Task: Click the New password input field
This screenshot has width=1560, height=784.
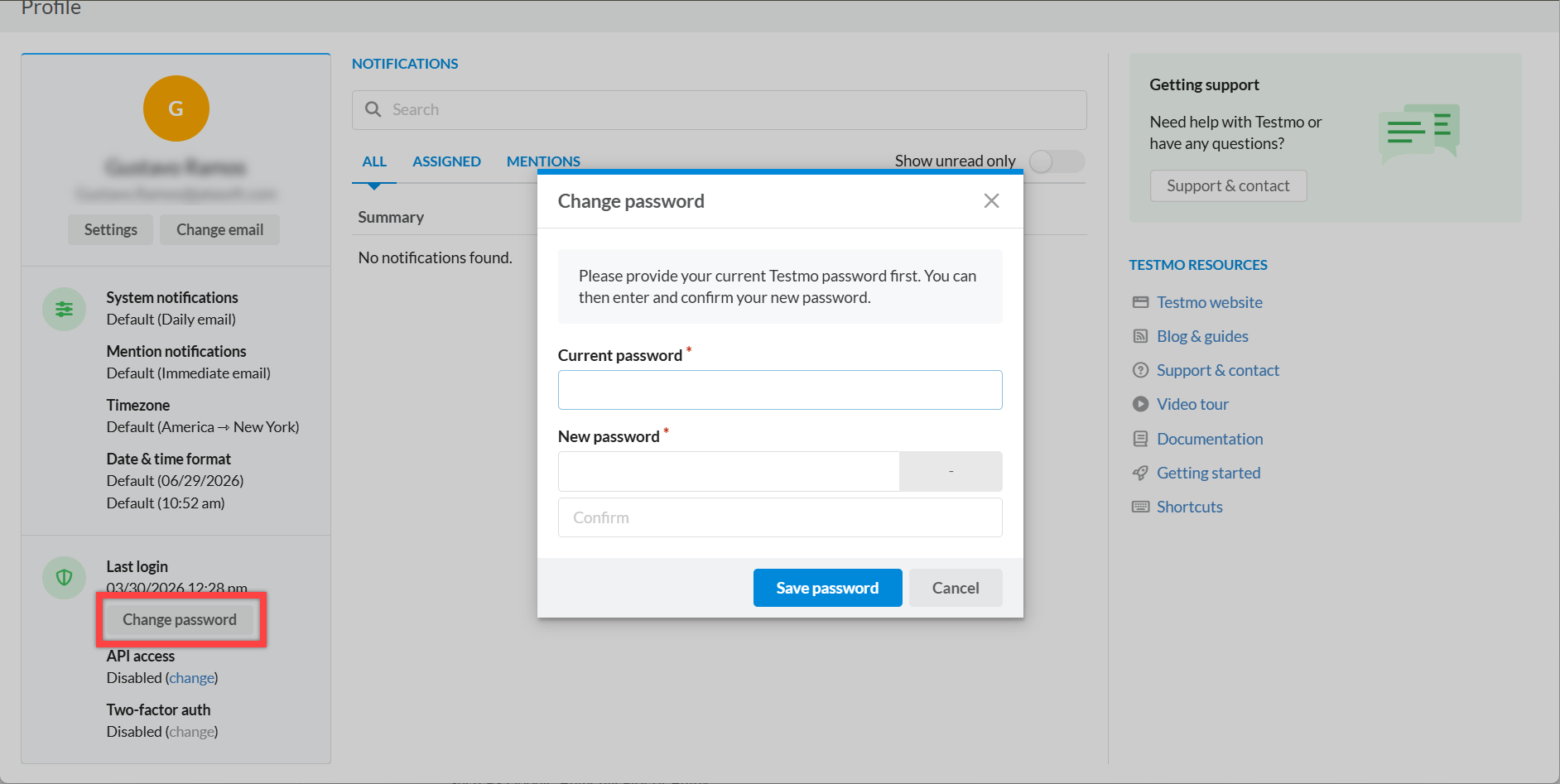Action: pos(729,471)
